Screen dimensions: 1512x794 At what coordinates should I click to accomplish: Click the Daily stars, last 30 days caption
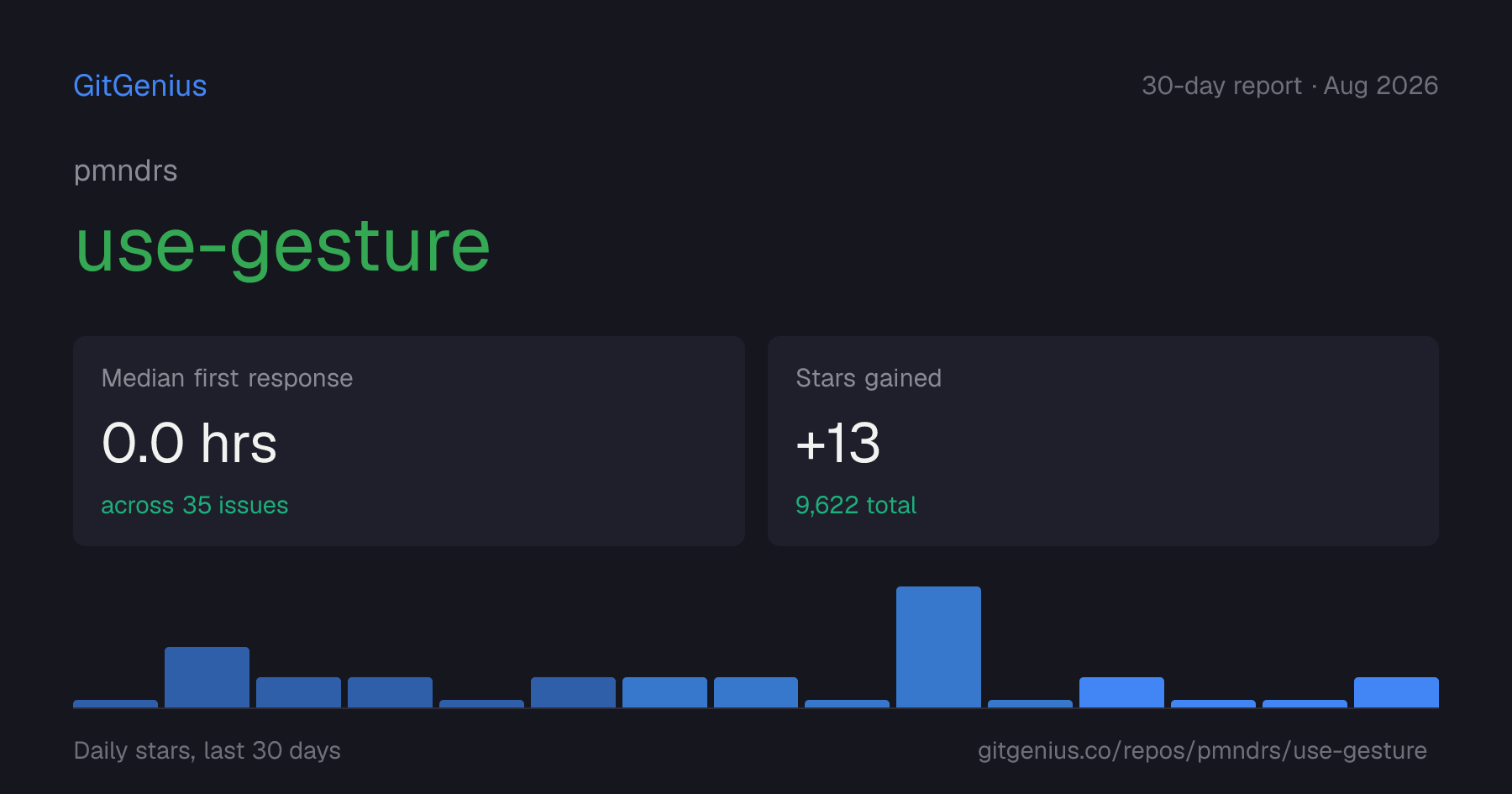point(207,750)
